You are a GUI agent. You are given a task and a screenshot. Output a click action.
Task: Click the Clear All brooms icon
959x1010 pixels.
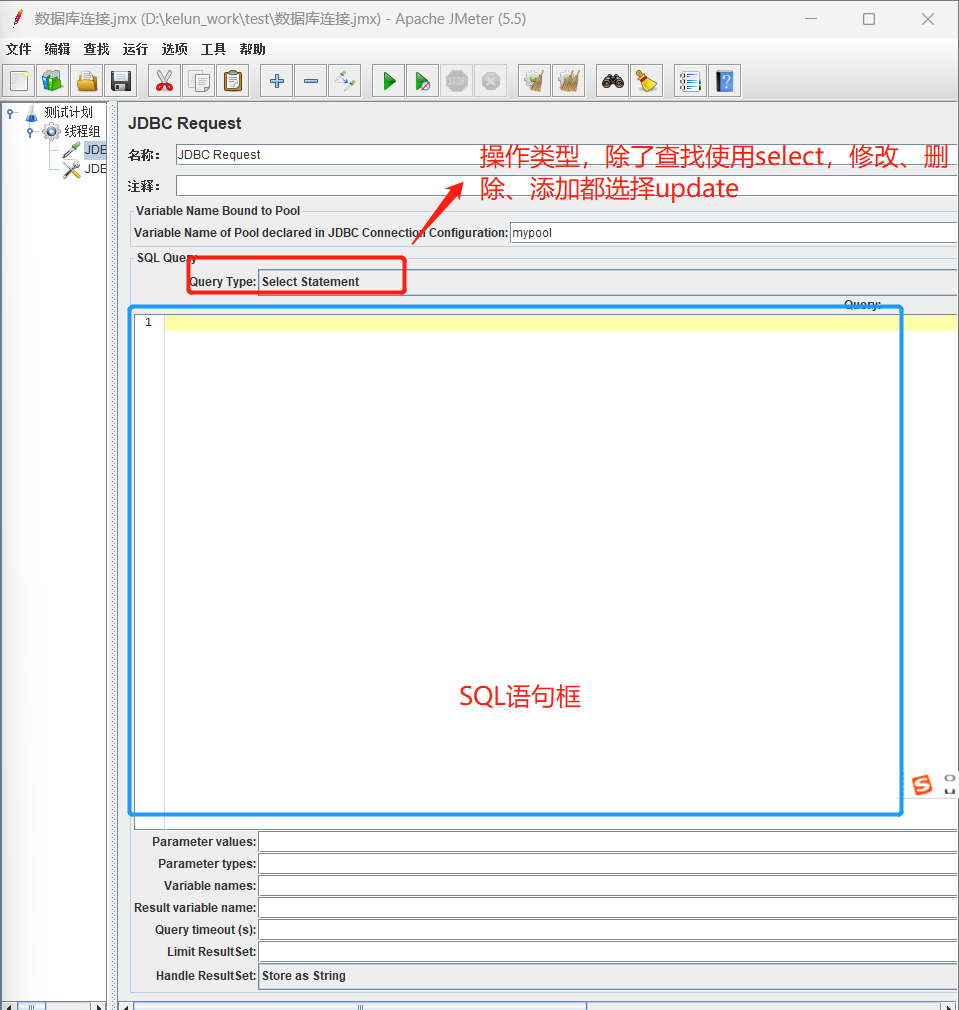pos(569,81)
